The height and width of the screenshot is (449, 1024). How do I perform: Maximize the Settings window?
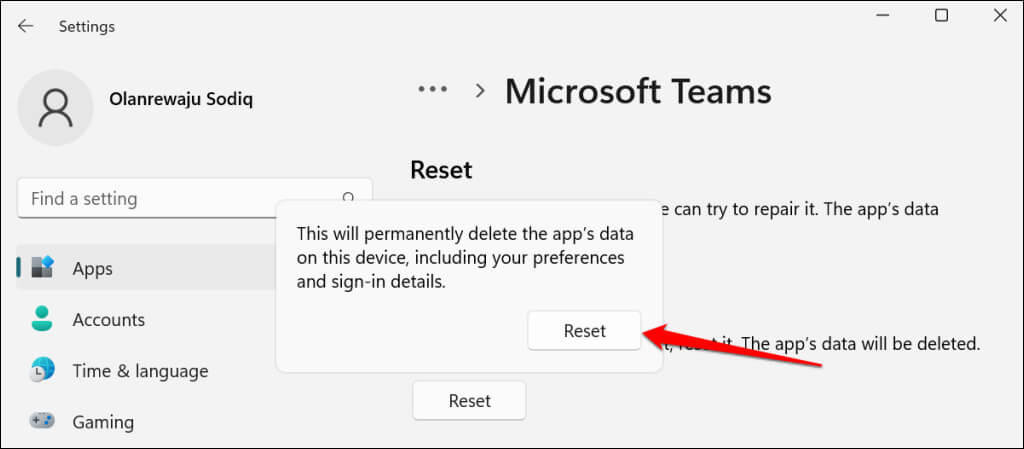coord(941,16)
